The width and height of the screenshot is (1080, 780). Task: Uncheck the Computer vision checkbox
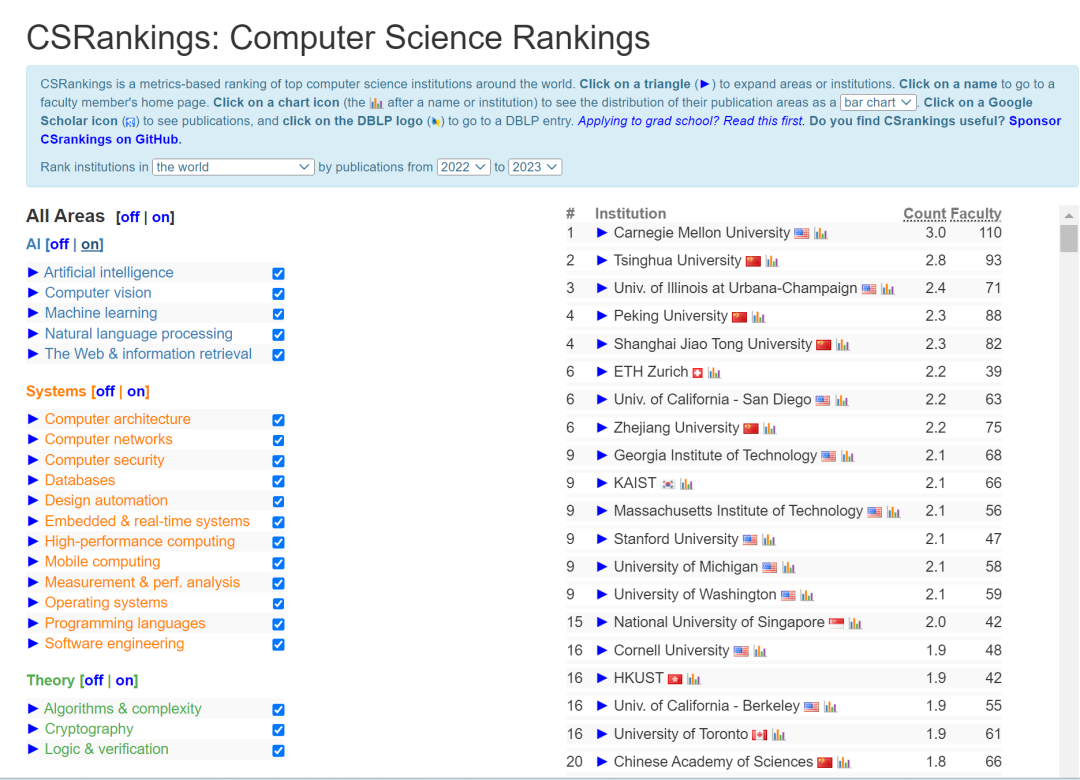point(278,293)
